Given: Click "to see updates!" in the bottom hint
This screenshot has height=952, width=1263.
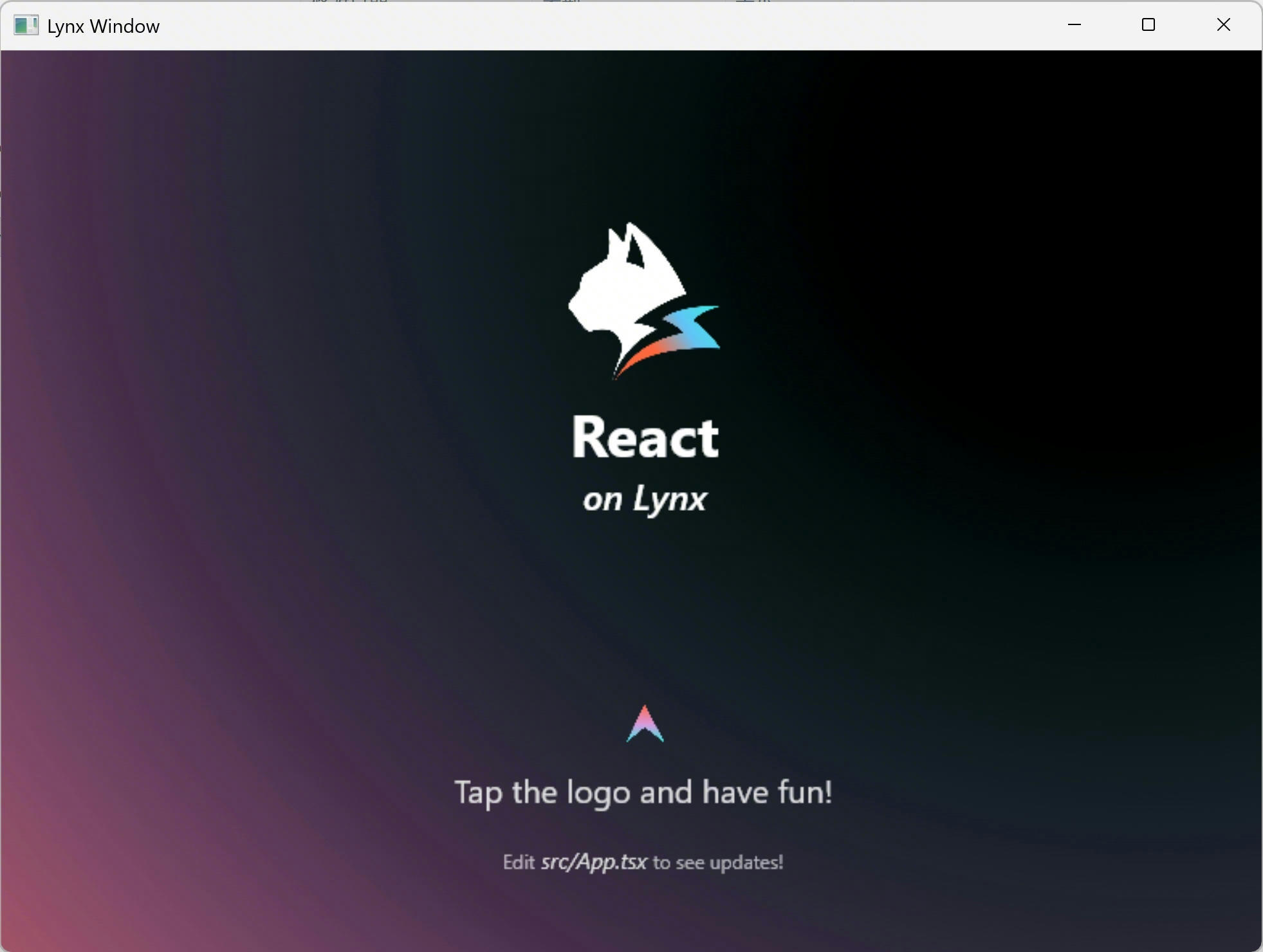Looking at the screenshot, I should pos(718,862).
